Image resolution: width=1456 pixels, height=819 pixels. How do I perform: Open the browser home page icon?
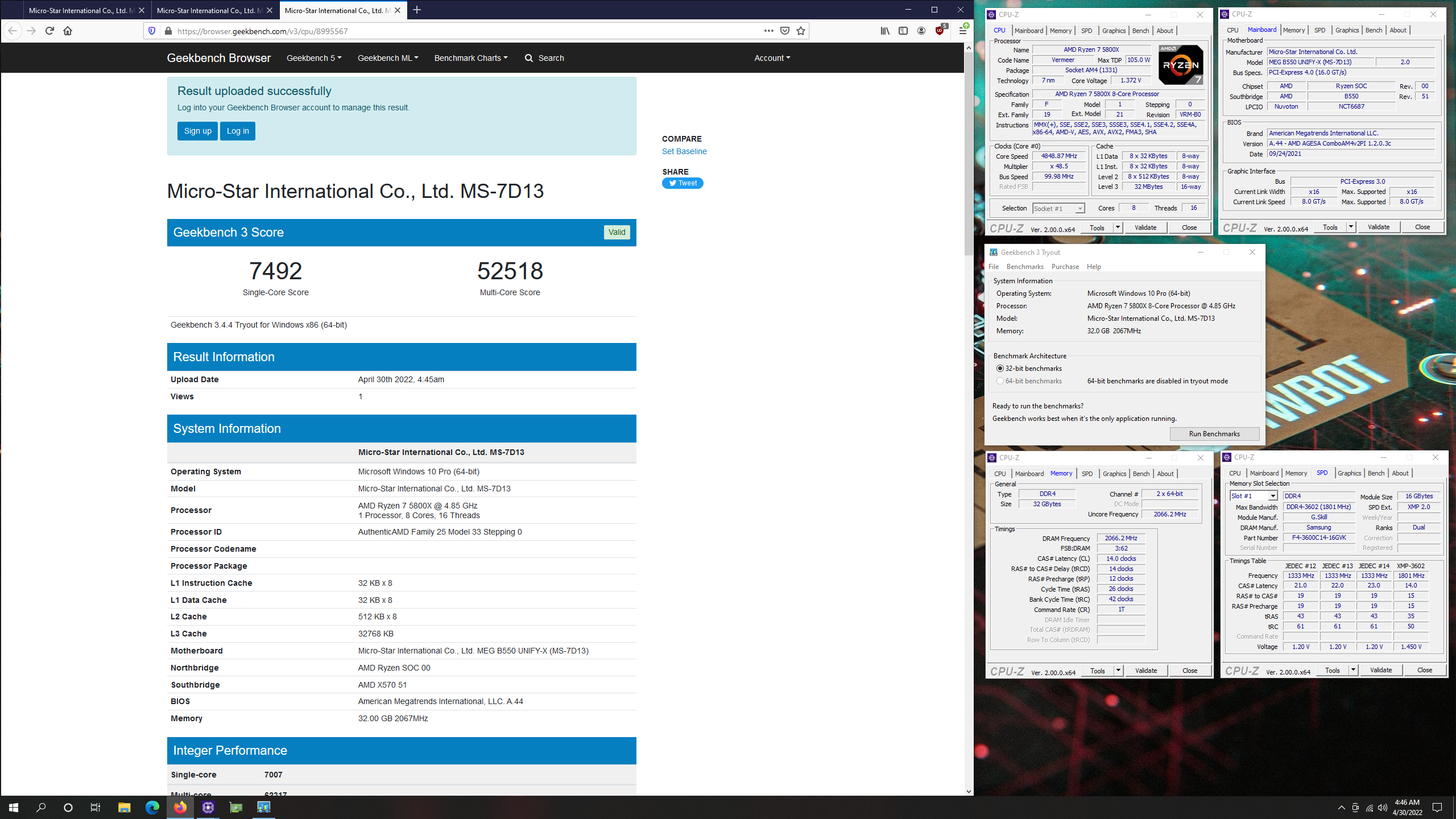tap(68, 31)
